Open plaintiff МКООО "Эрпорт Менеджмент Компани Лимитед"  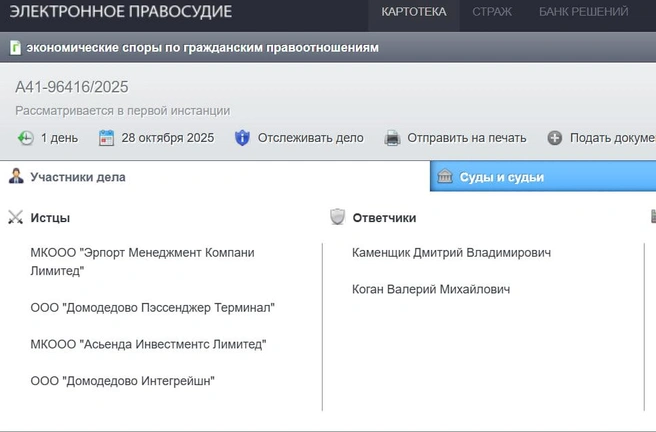[x=142, y=262]
